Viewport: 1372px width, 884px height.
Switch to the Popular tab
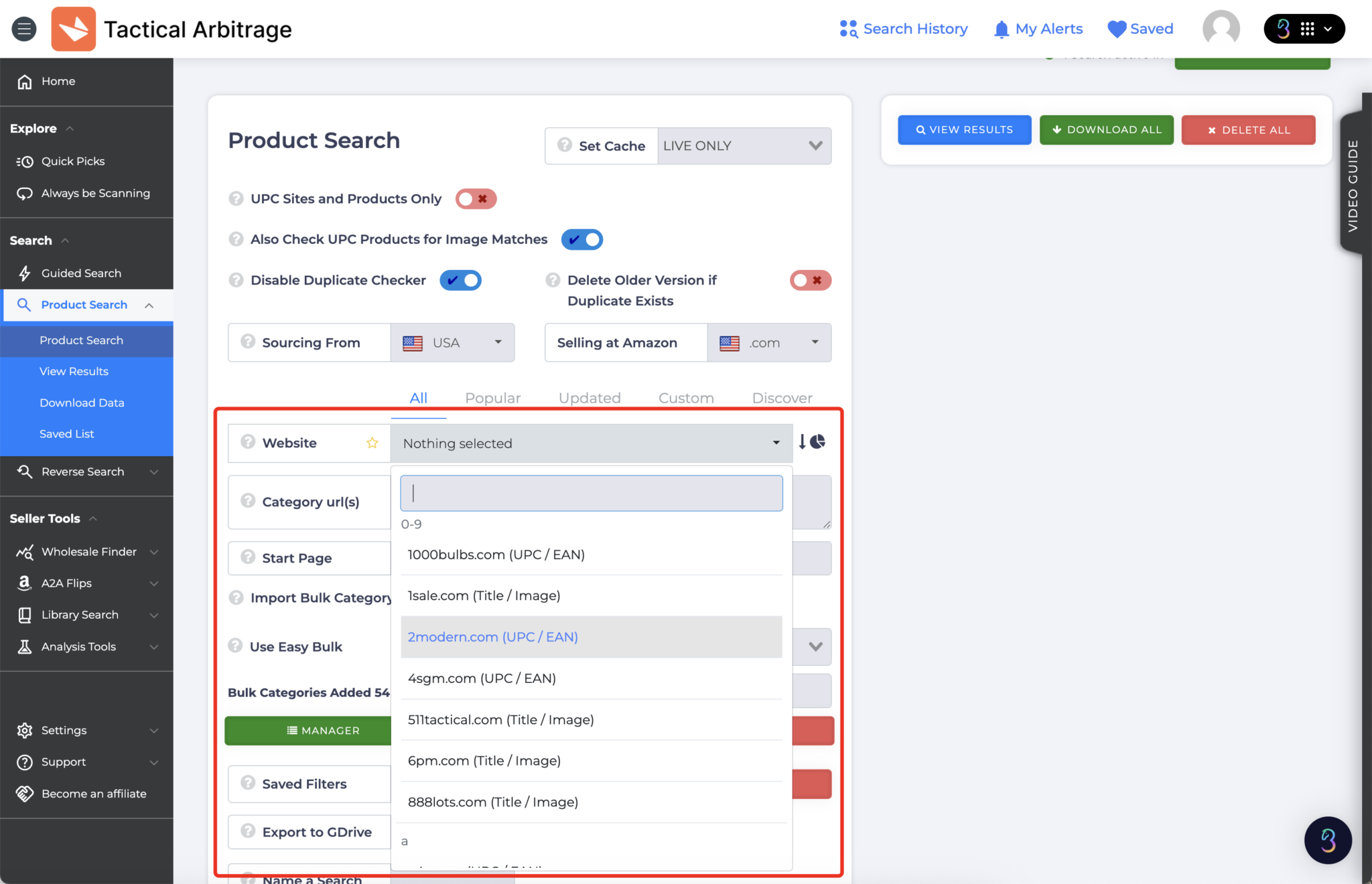coord(492,397)
